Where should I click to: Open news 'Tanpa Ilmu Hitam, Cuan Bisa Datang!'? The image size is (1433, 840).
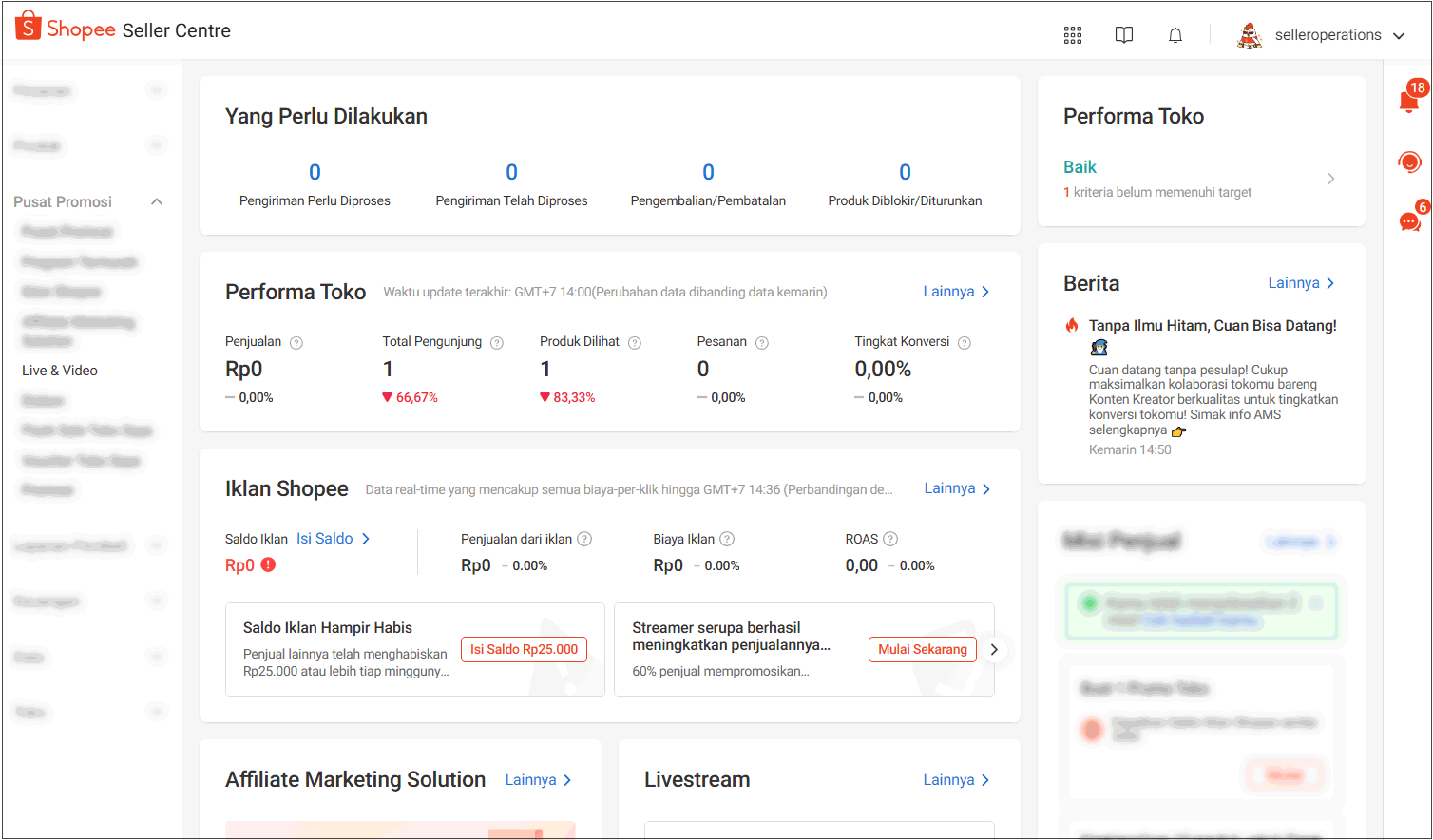[x=1213, y=326]
